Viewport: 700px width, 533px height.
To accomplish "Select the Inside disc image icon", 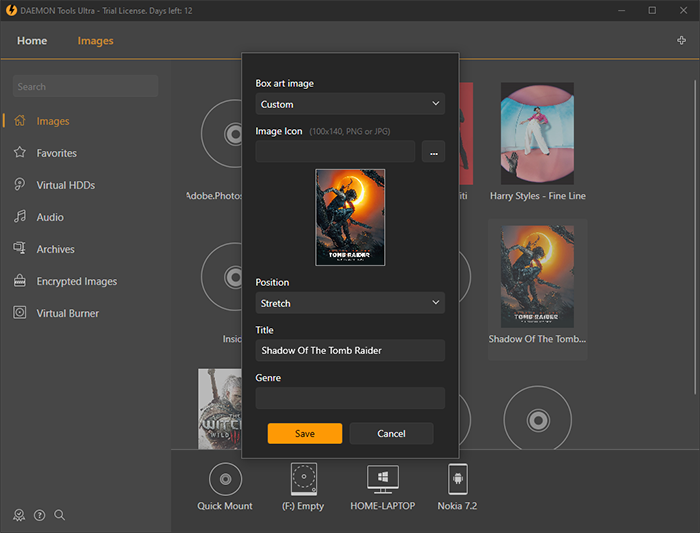I will tap(221, 277).
